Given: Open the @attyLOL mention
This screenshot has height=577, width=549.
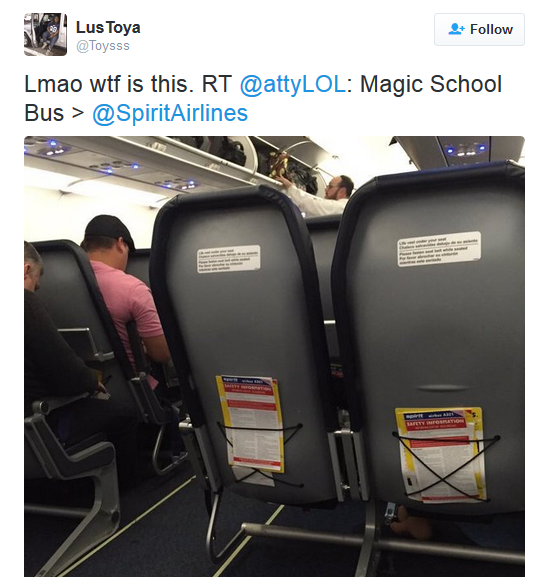Looking at the screenshot, I should 293,84.
